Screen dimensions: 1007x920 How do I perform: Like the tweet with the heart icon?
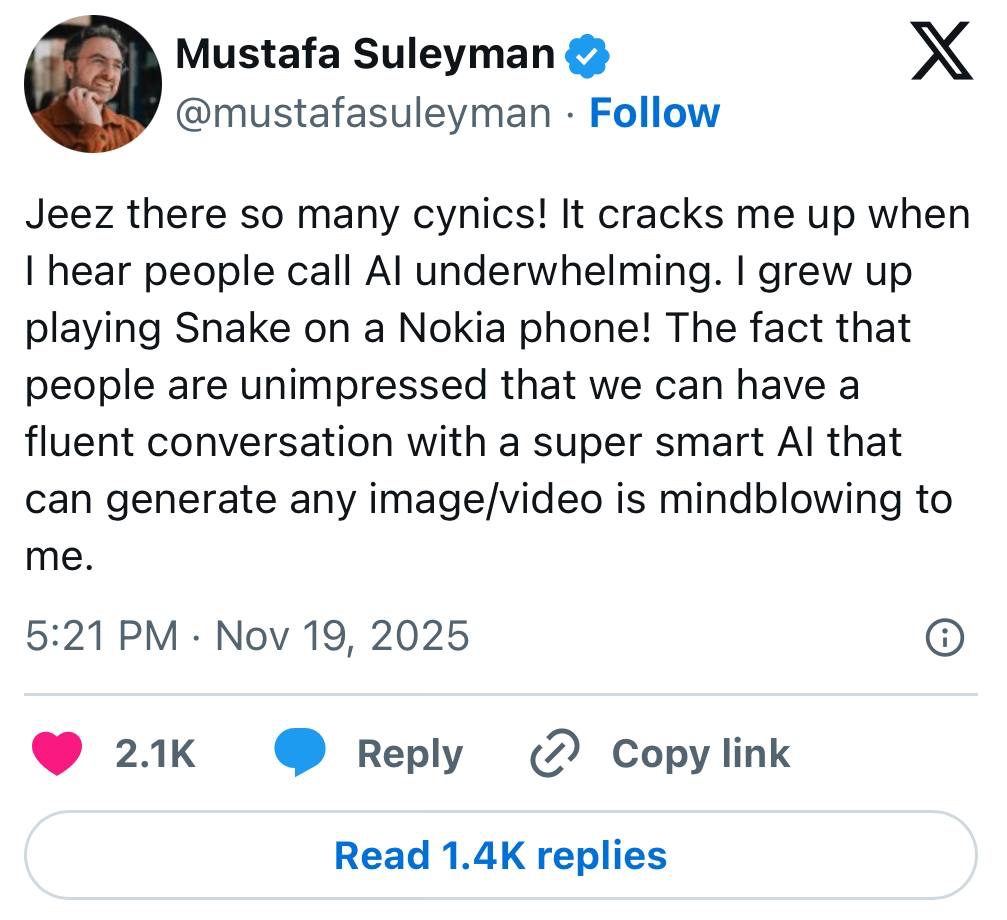pos(57,754)
